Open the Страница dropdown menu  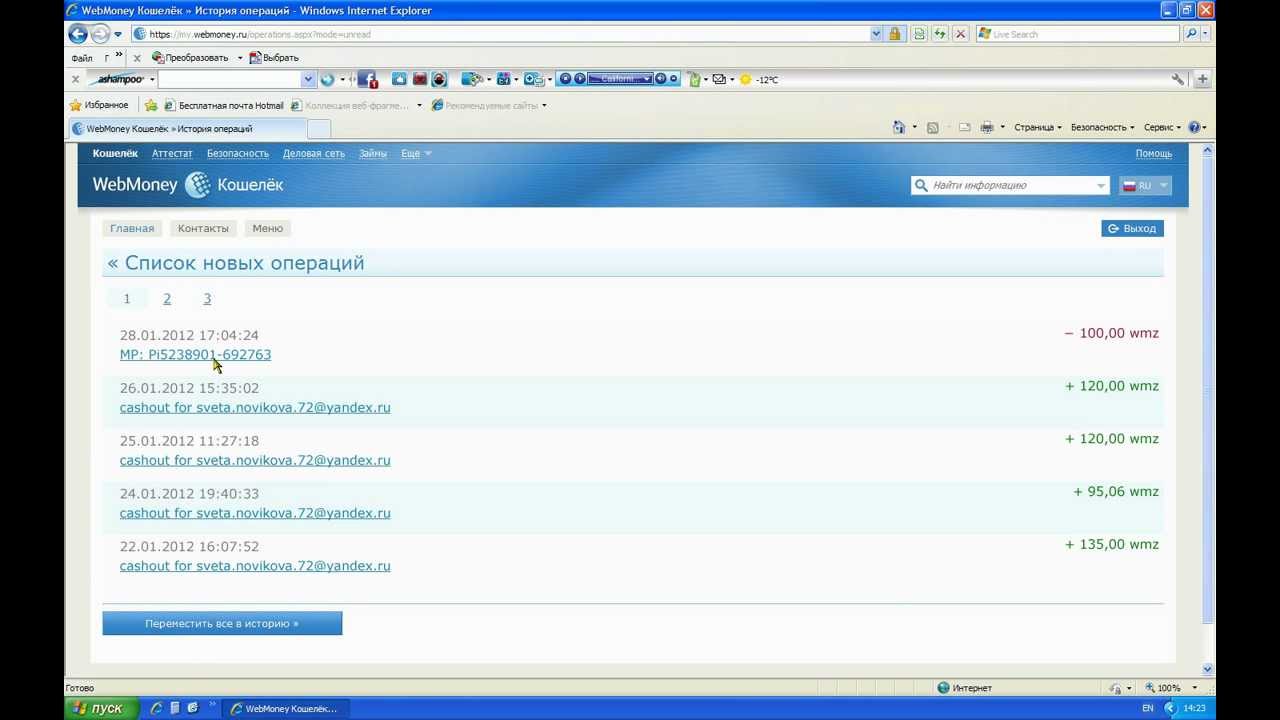pos(1038,127)
